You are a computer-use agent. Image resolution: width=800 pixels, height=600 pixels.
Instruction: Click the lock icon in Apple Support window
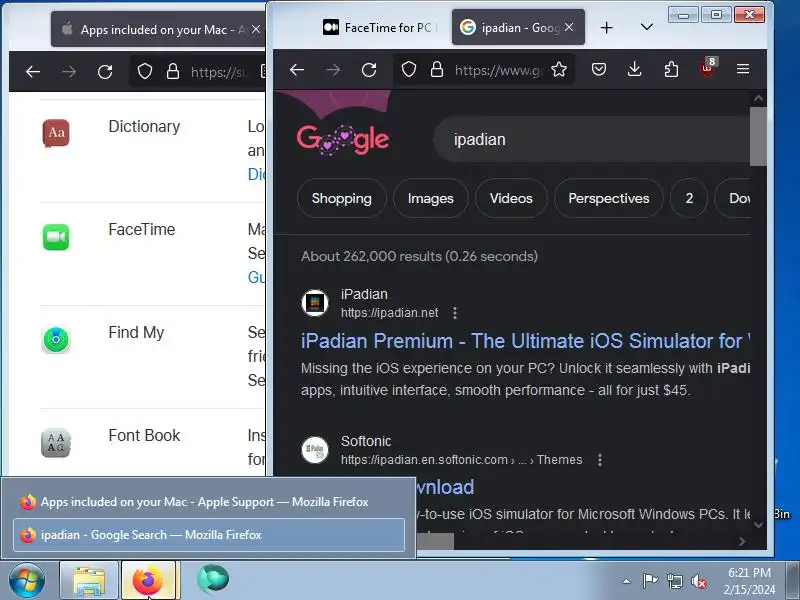[173, 71]
